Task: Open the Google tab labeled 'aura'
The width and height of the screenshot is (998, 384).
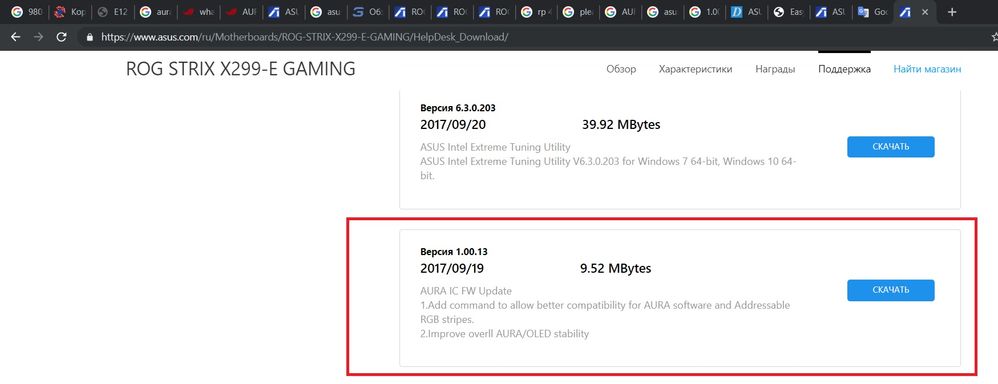Action: click(x=155, y=12)
